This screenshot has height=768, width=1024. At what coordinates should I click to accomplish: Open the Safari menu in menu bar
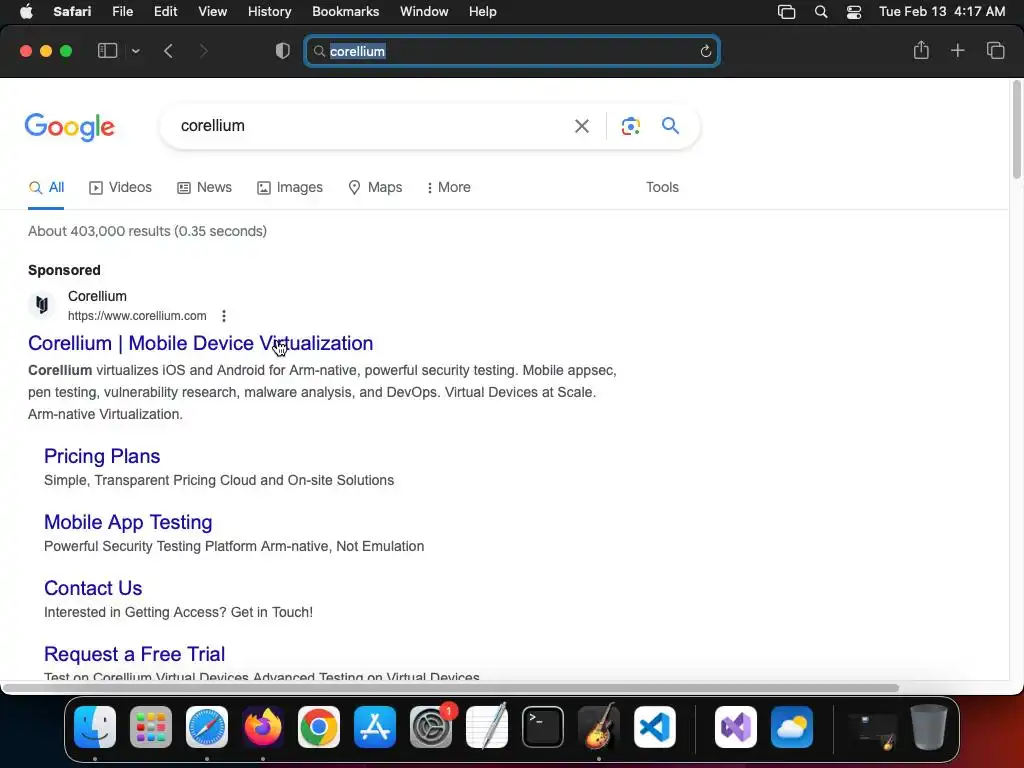pos(72,12)
